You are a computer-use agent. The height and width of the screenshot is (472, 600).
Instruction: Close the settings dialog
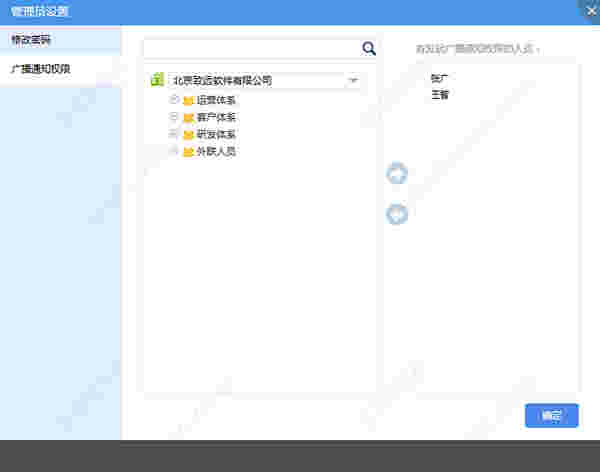(591, 11)
